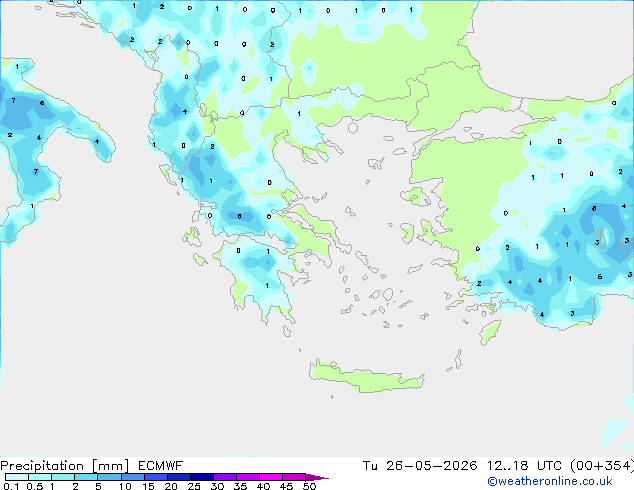Pick the legend swatch between 0.1 and 0.5
This screenshot has width=634, height=490.
(17, 477)
